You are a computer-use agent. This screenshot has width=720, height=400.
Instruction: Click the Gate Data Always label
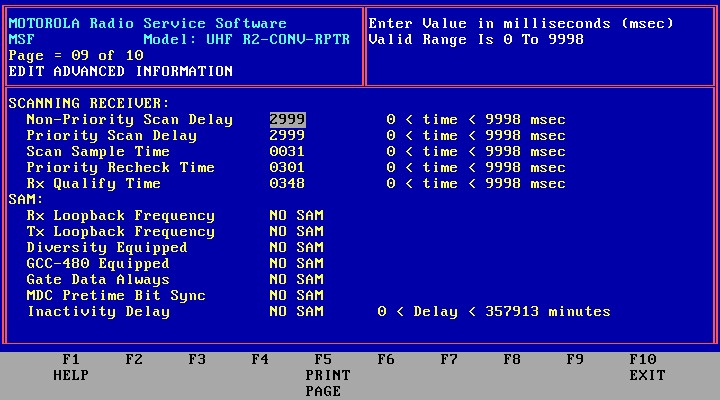click(98, 280)
